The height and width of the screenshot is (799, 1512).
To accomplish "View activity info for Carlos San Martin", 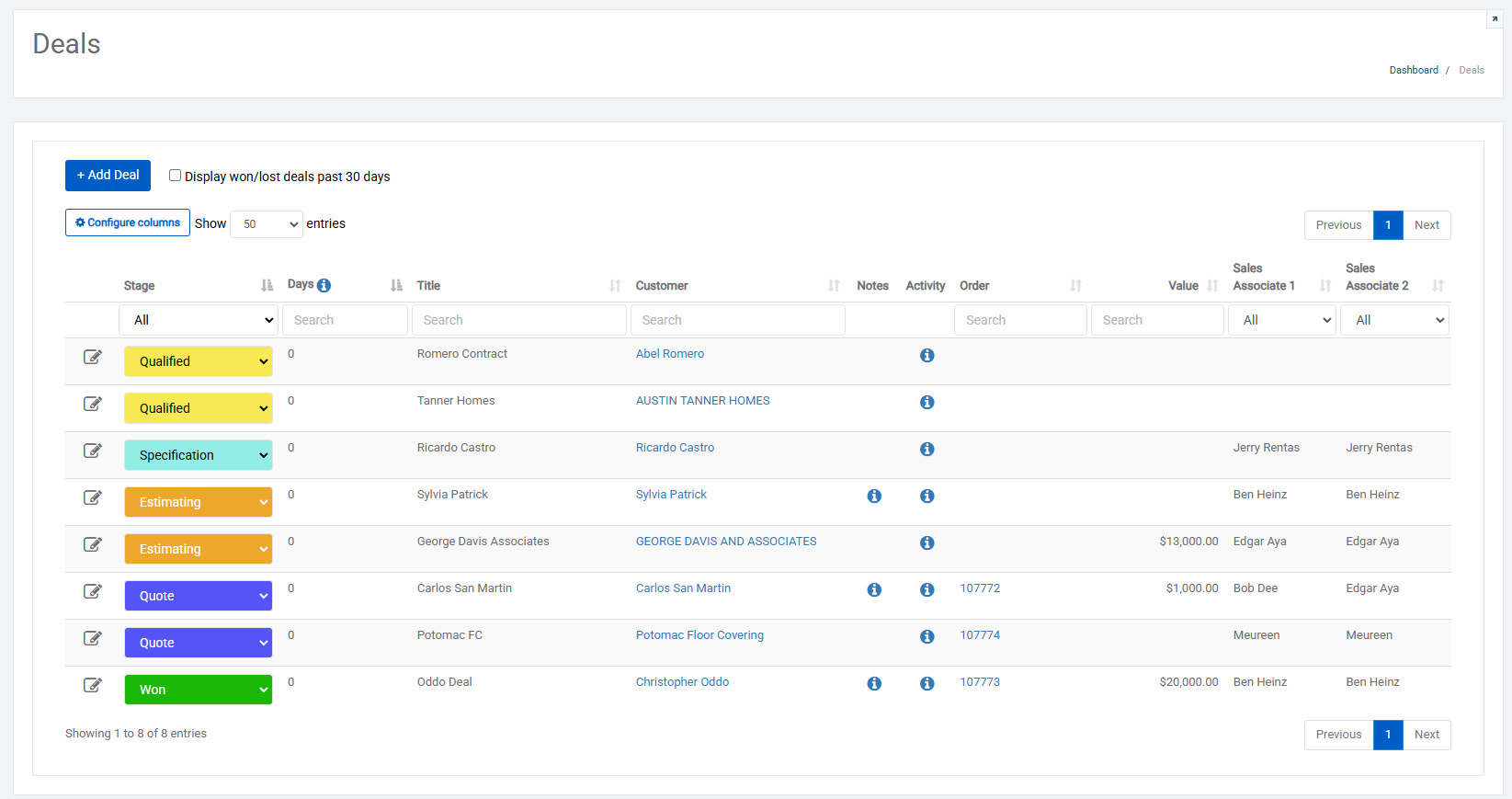I will pyautogui.click(x=927, y=589).
